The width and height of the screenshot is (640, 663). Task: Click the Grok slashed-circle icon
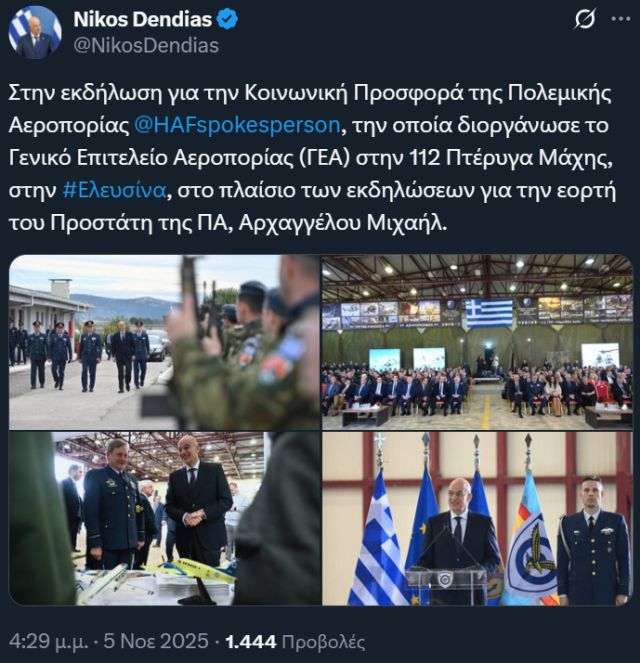click(585, 19)
